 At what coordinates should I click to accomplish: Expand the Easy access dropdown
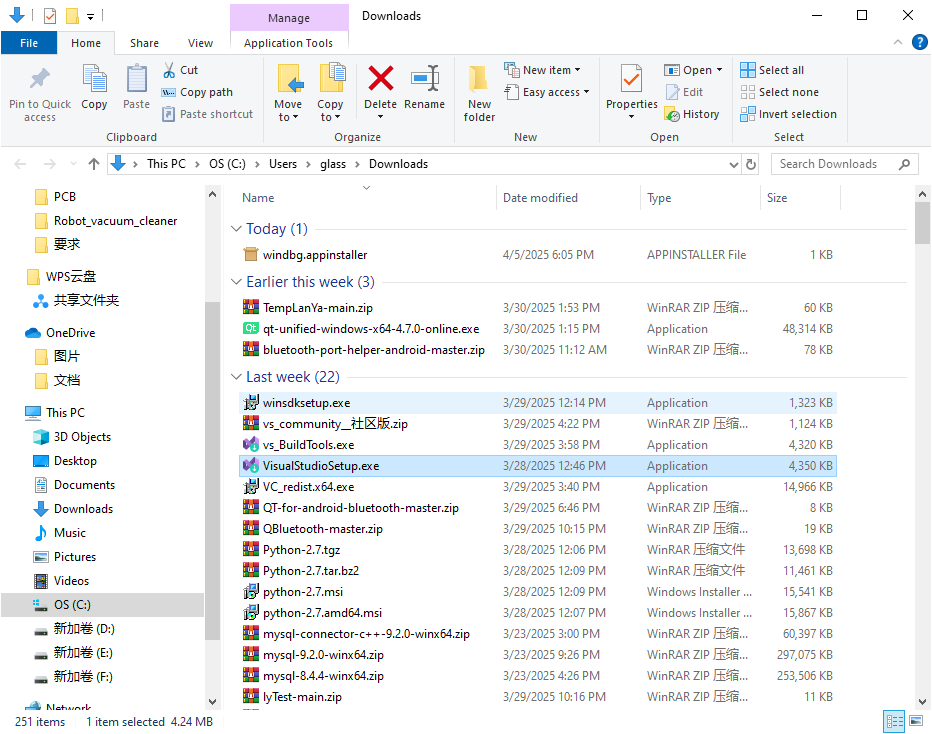[549, 92]
